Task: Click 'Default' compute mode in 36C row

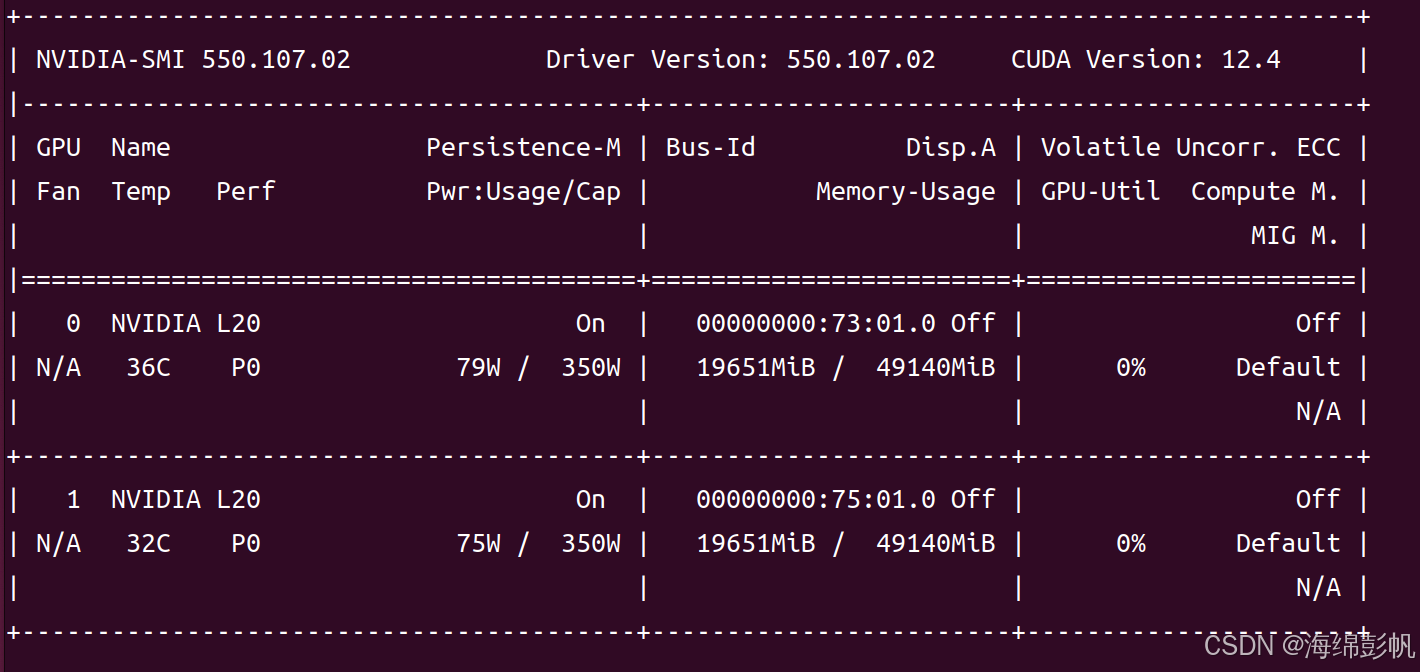Action: pyautogui.click(x=1288, y=368)
